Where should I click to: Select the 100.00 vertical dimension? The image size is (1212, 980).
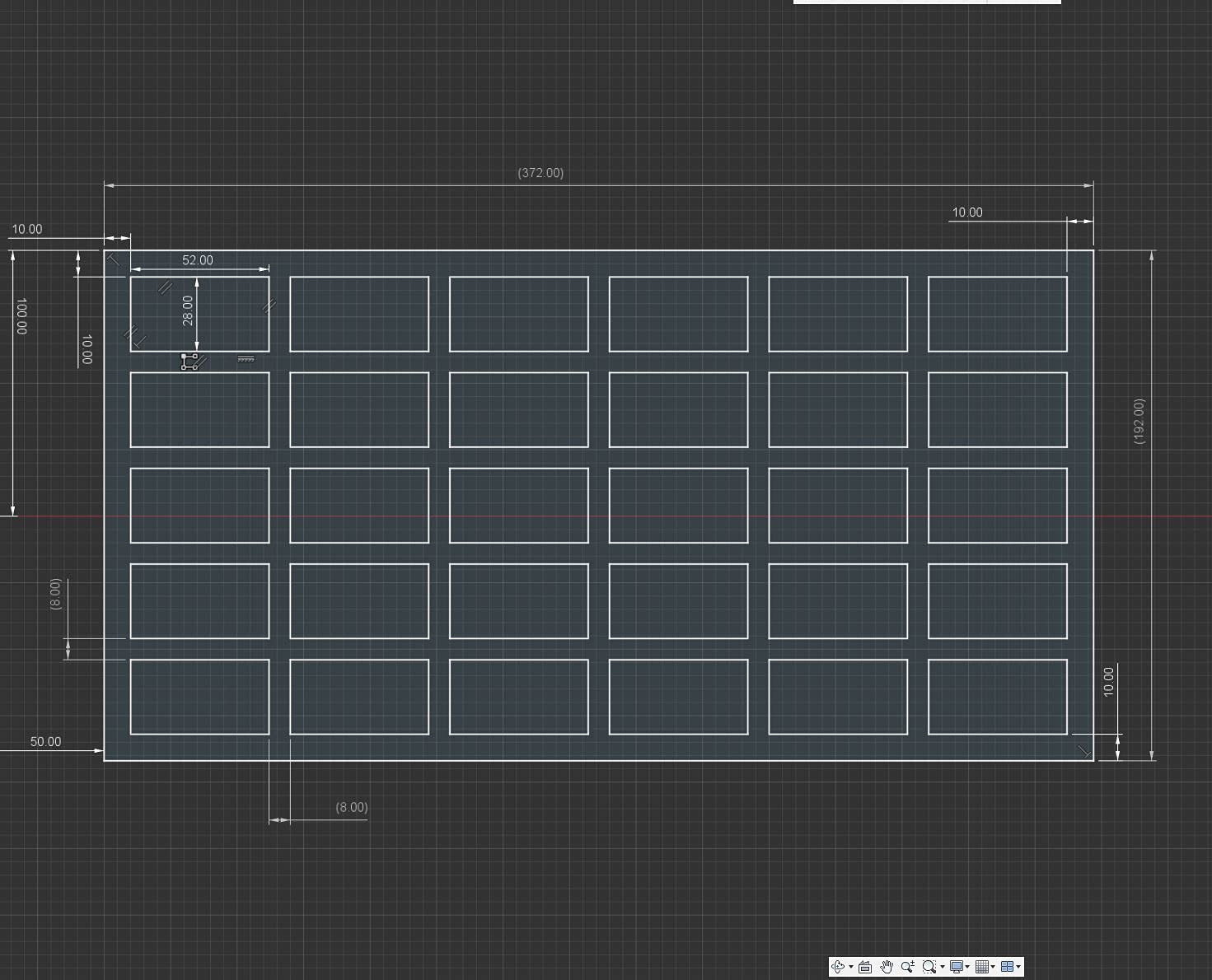[21, 316]
